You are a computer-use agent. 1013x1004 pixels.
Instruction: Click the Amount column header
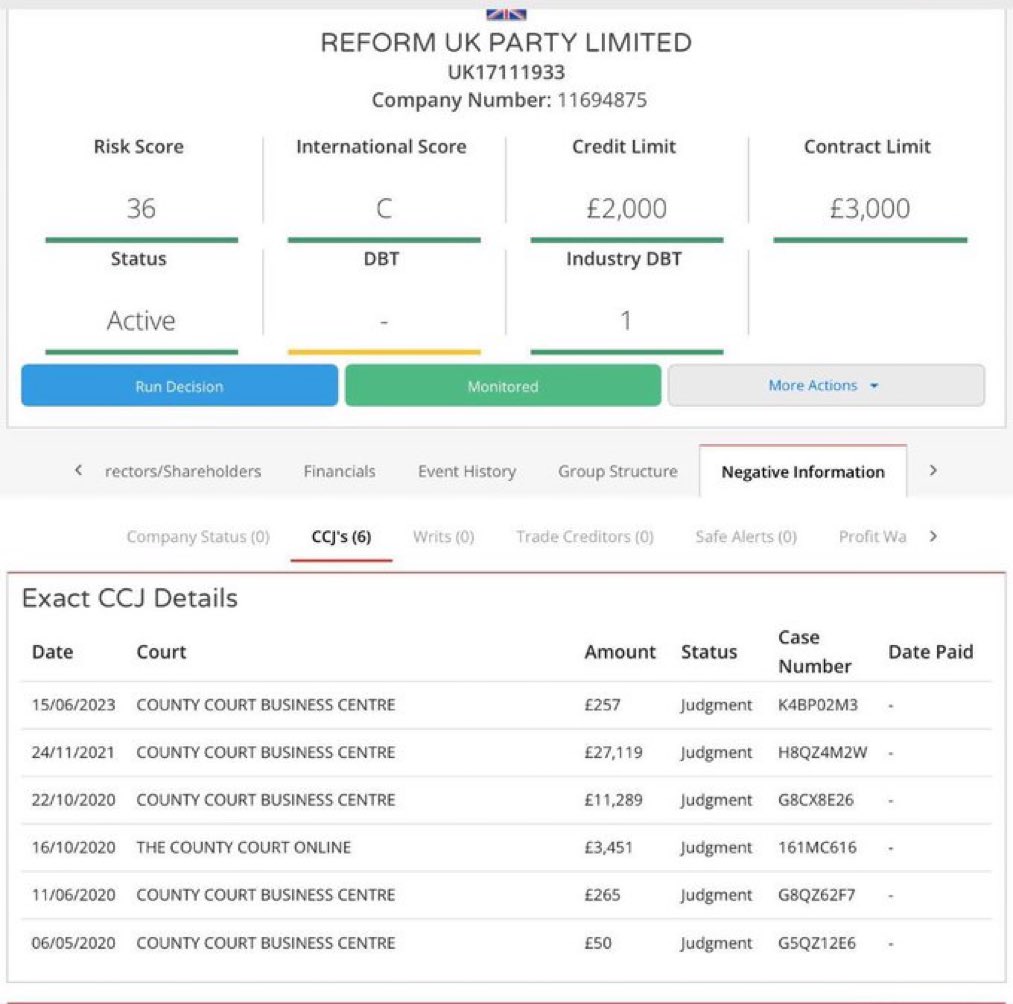(x=620, y=652)
